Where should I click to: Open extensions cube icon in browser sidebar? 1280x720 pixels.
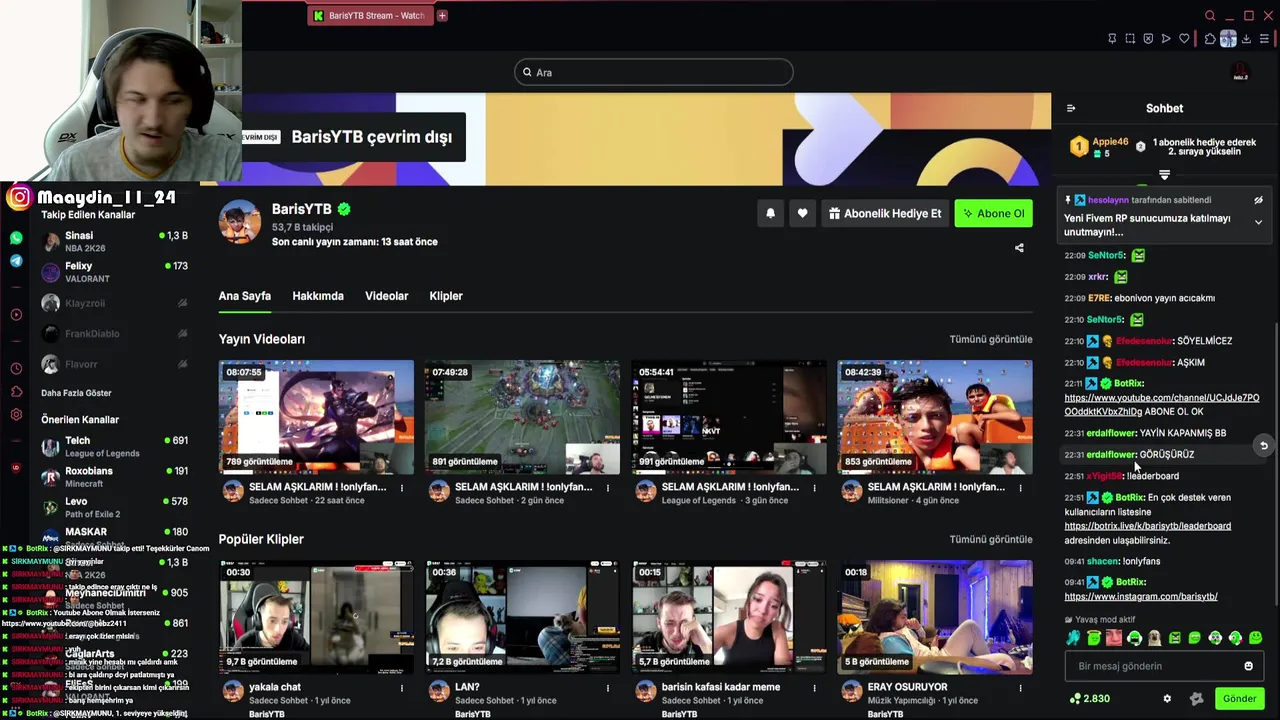click(16, 392)
